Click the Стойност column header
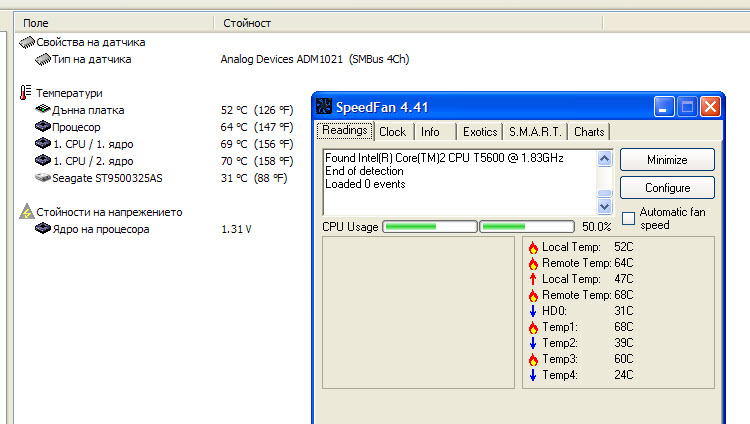This screenshot has height=424, width=750. click(408, 22)
